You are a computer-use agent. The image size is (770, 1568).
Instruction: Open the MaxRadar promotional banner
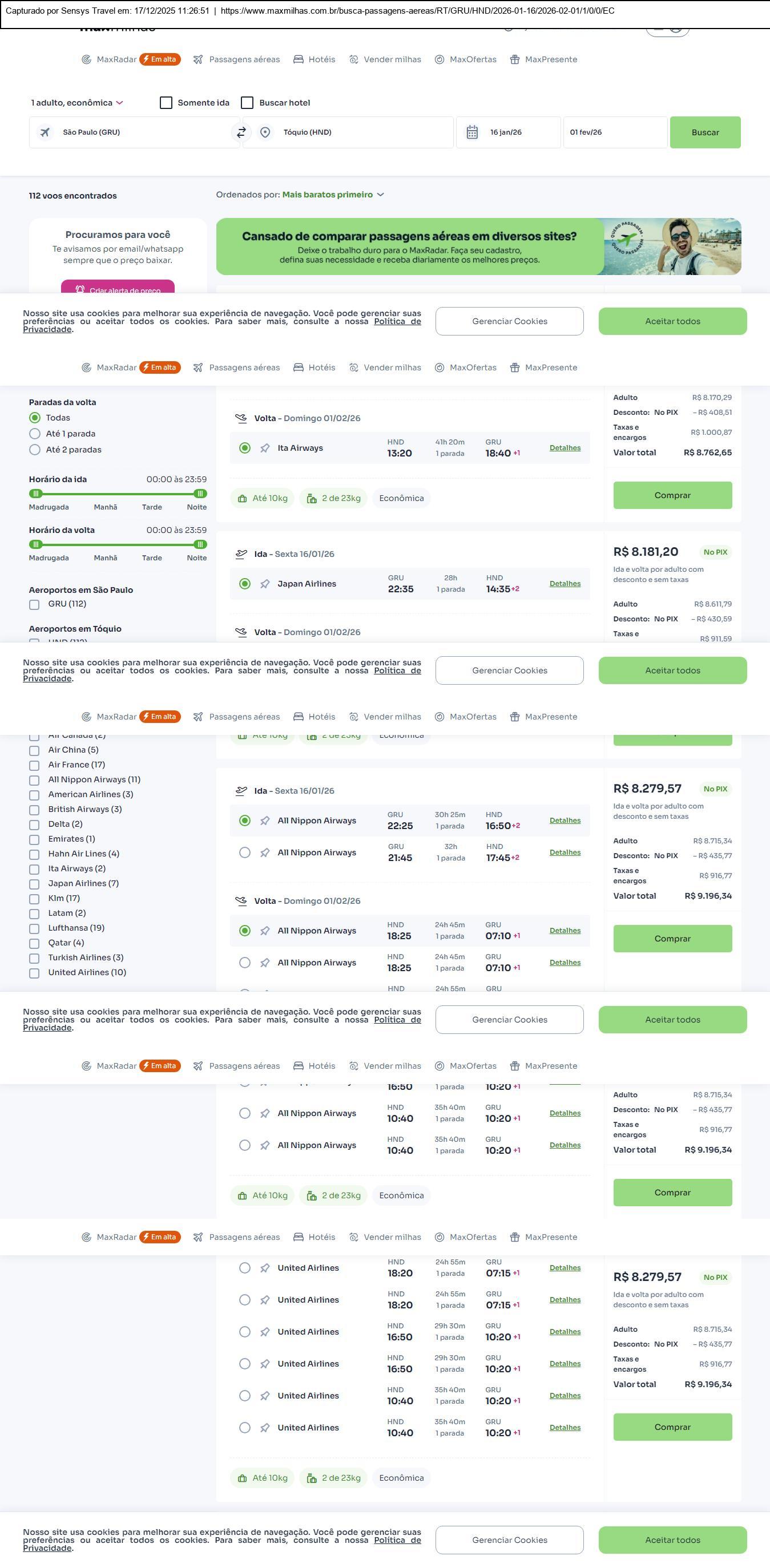coord(478,246)
